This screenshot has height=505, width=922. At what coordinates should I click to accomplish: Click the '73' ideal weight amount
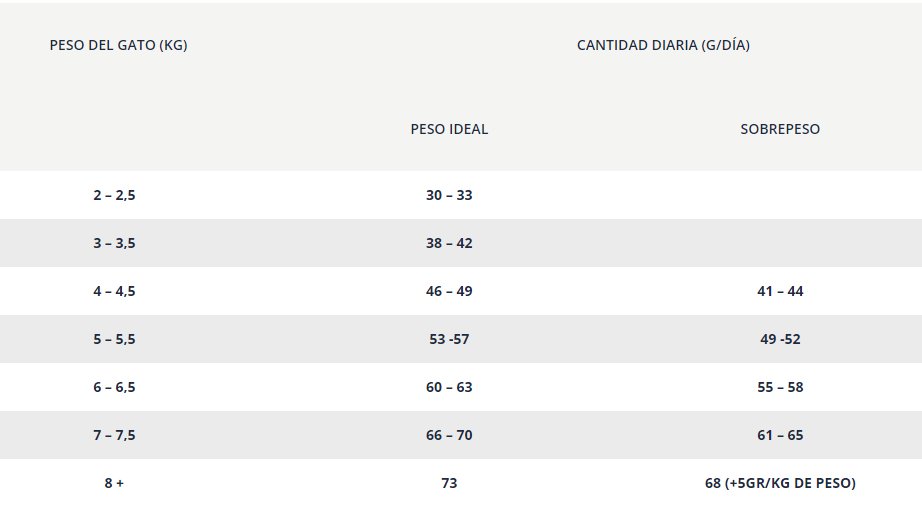449,483
